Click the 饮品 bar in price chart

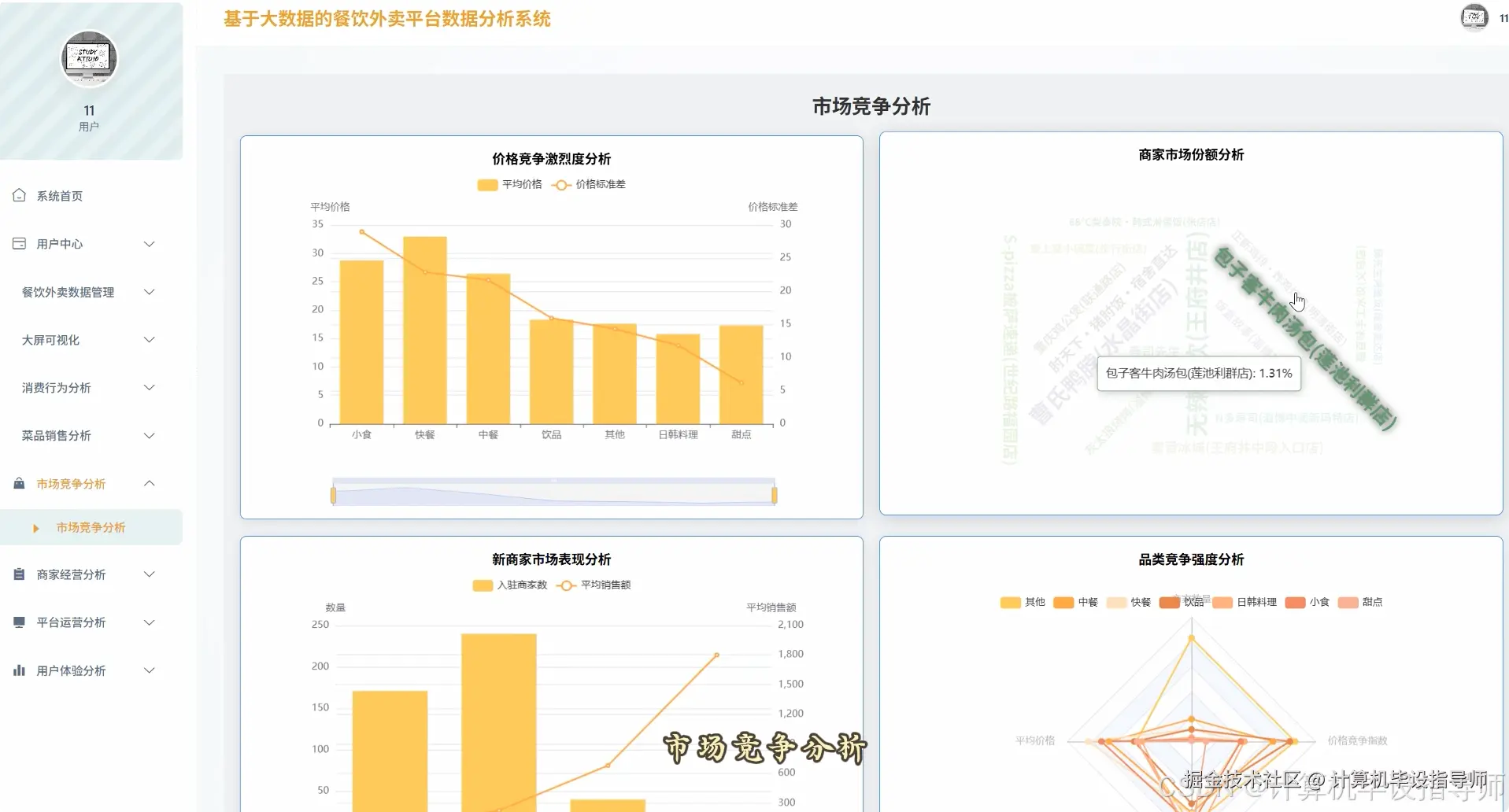point(551,371)
